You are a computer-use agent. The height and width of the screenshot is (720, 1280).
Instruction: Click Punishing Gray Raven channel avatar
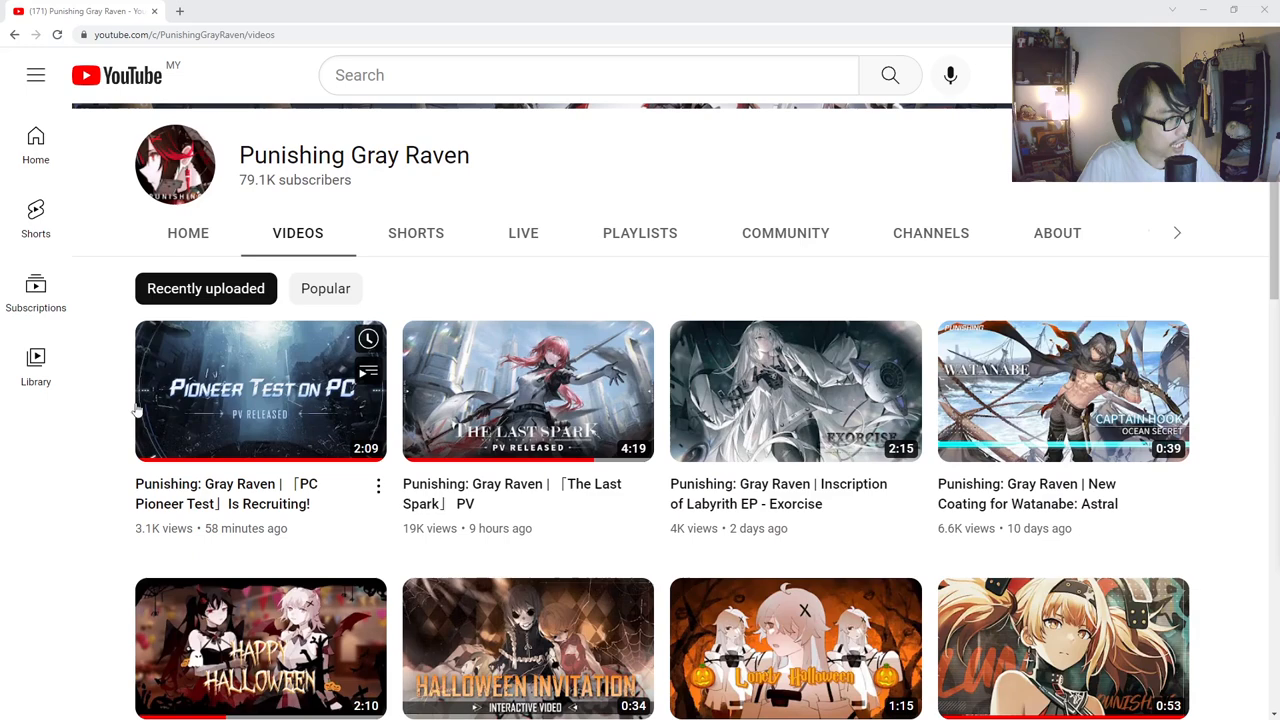coord(175,164)
